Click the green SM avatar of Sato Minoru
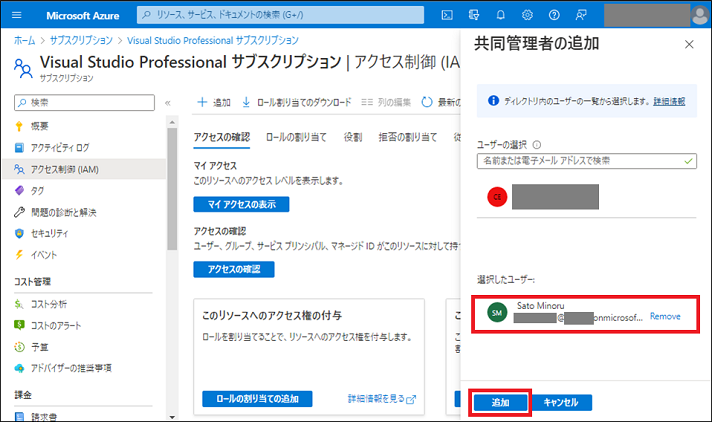This screenshot has width=712, height=422. (497, 313)
